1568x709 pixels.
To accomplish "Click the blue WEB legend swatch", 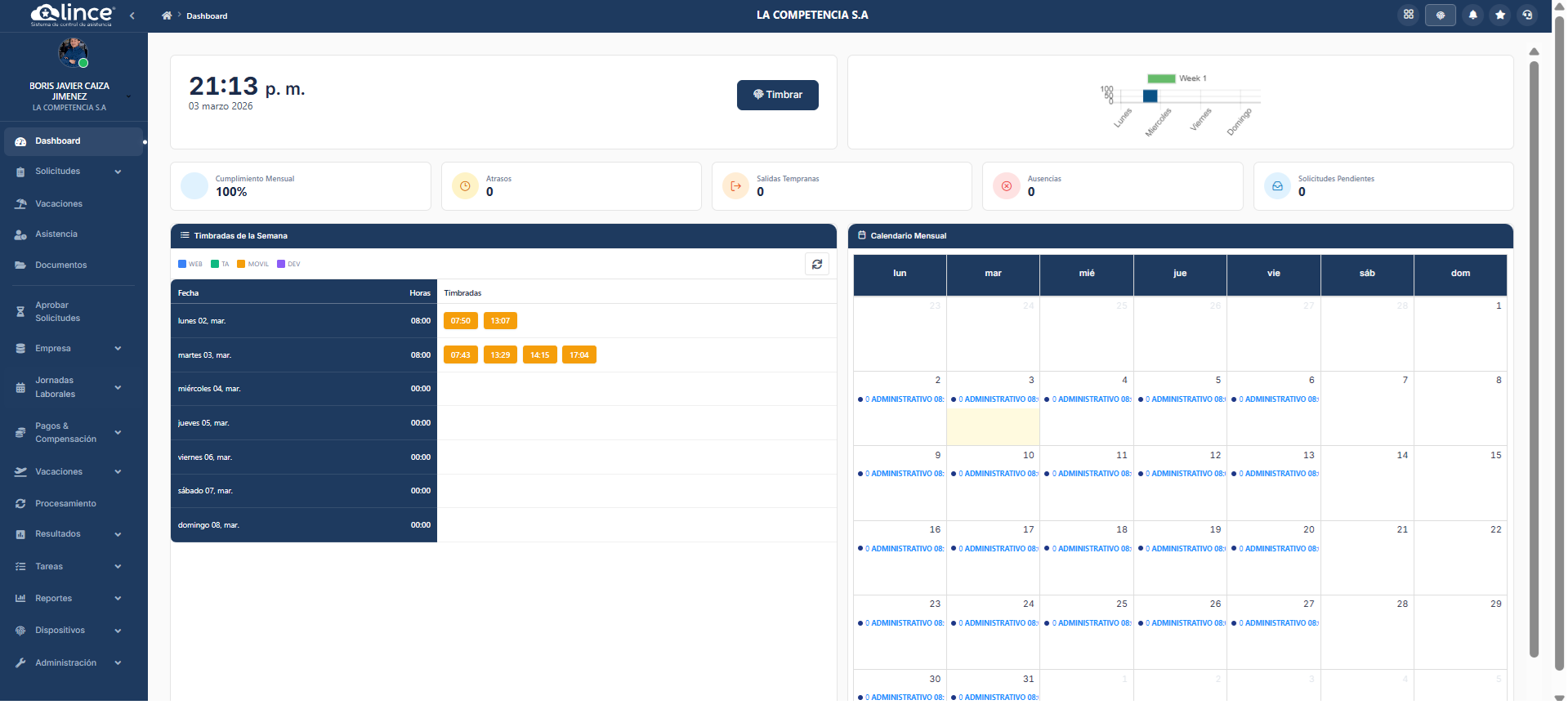I will [x=182, y=264].
